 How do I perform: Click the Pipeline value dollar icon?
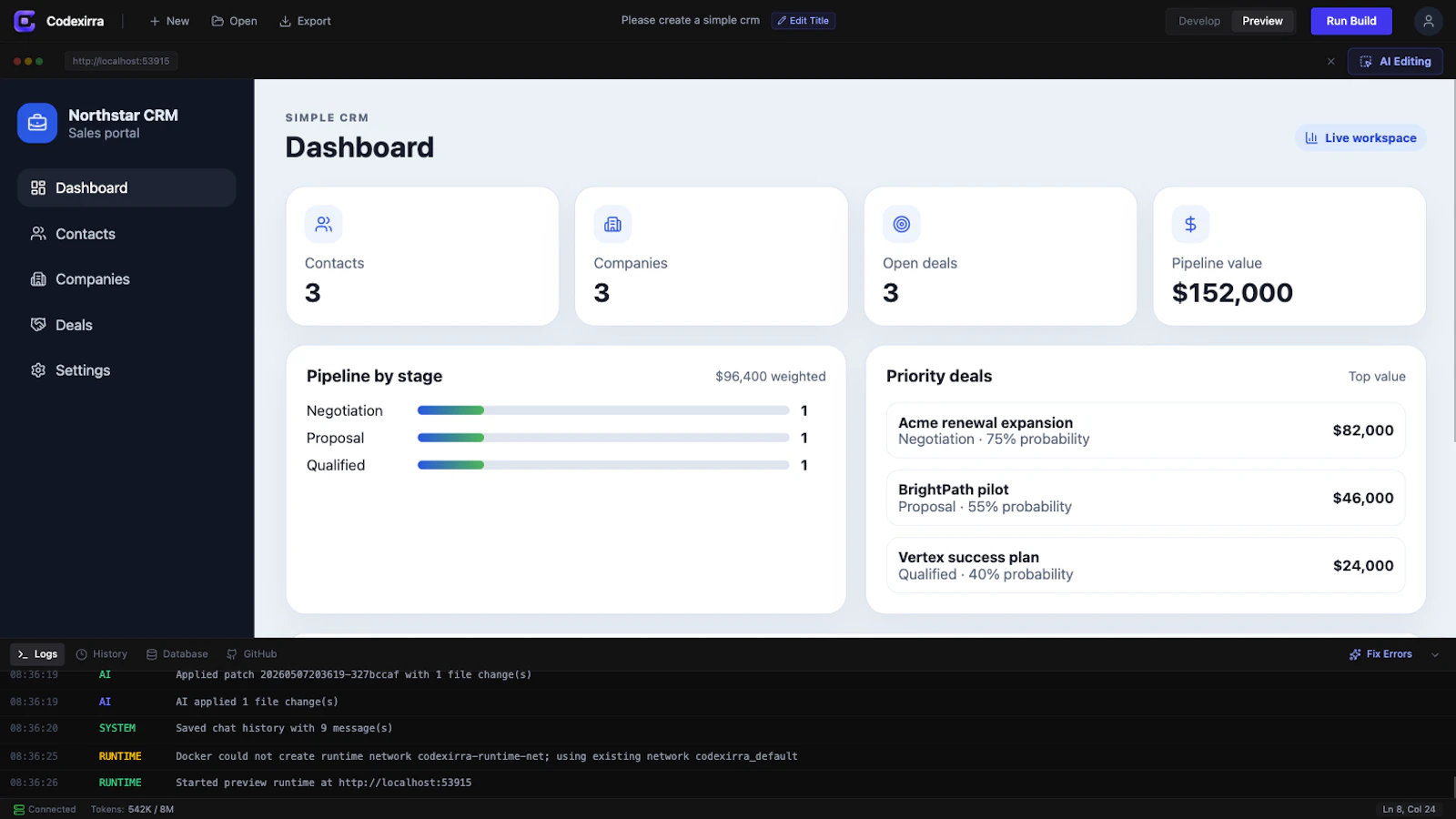(x=1190, y=224)
